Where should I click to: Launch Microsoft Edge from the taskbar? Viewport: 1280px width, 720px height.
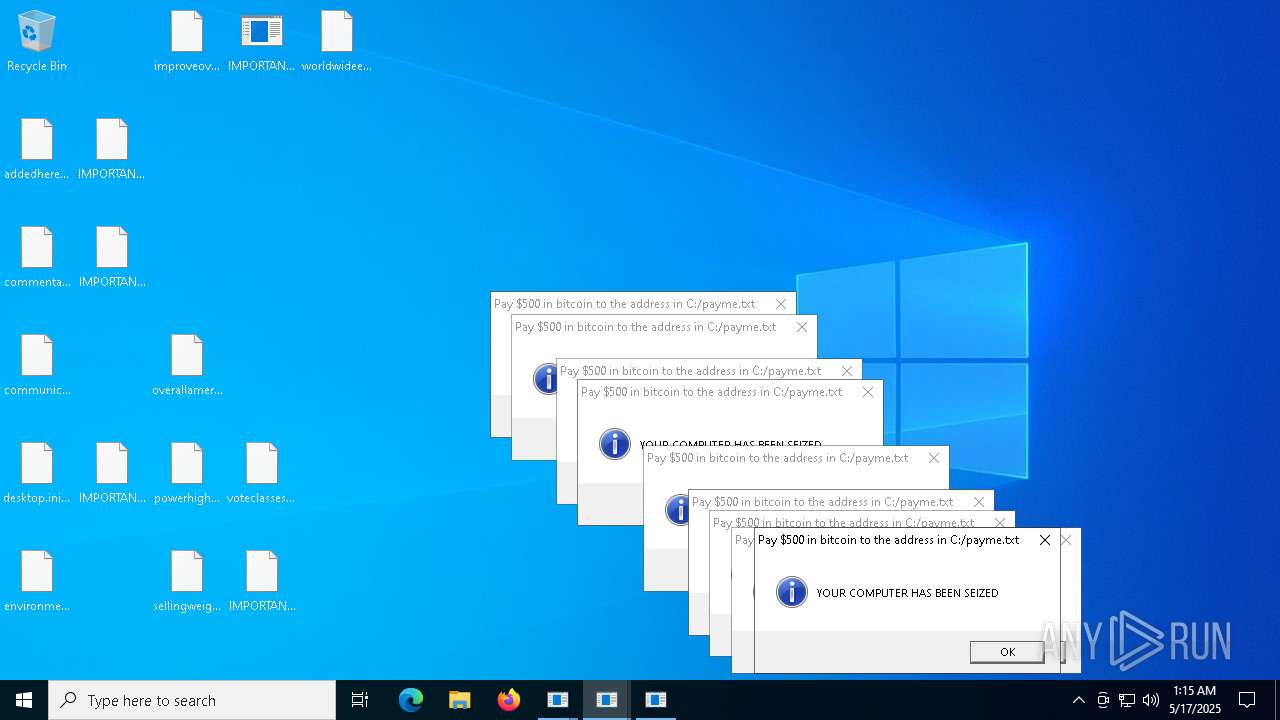(411, 700)
